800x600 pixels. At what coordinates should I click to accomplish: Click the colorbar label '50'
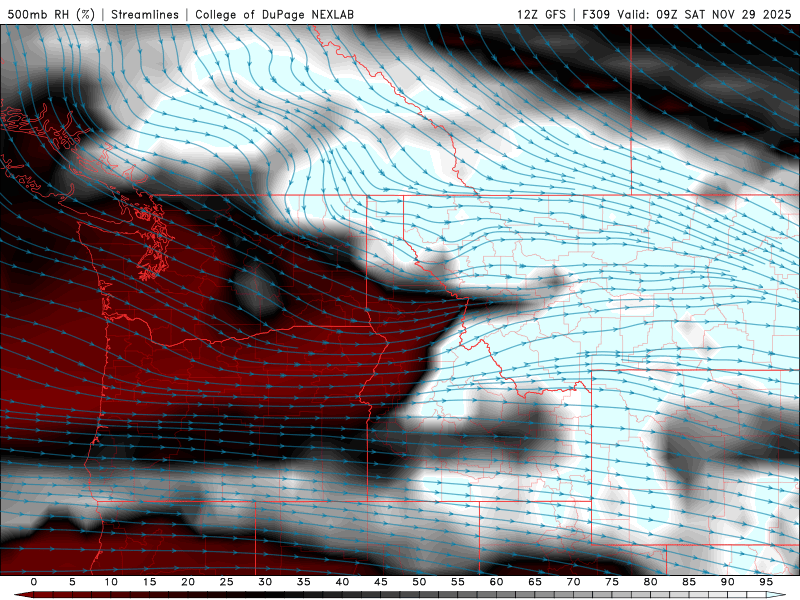pos(419,582)
